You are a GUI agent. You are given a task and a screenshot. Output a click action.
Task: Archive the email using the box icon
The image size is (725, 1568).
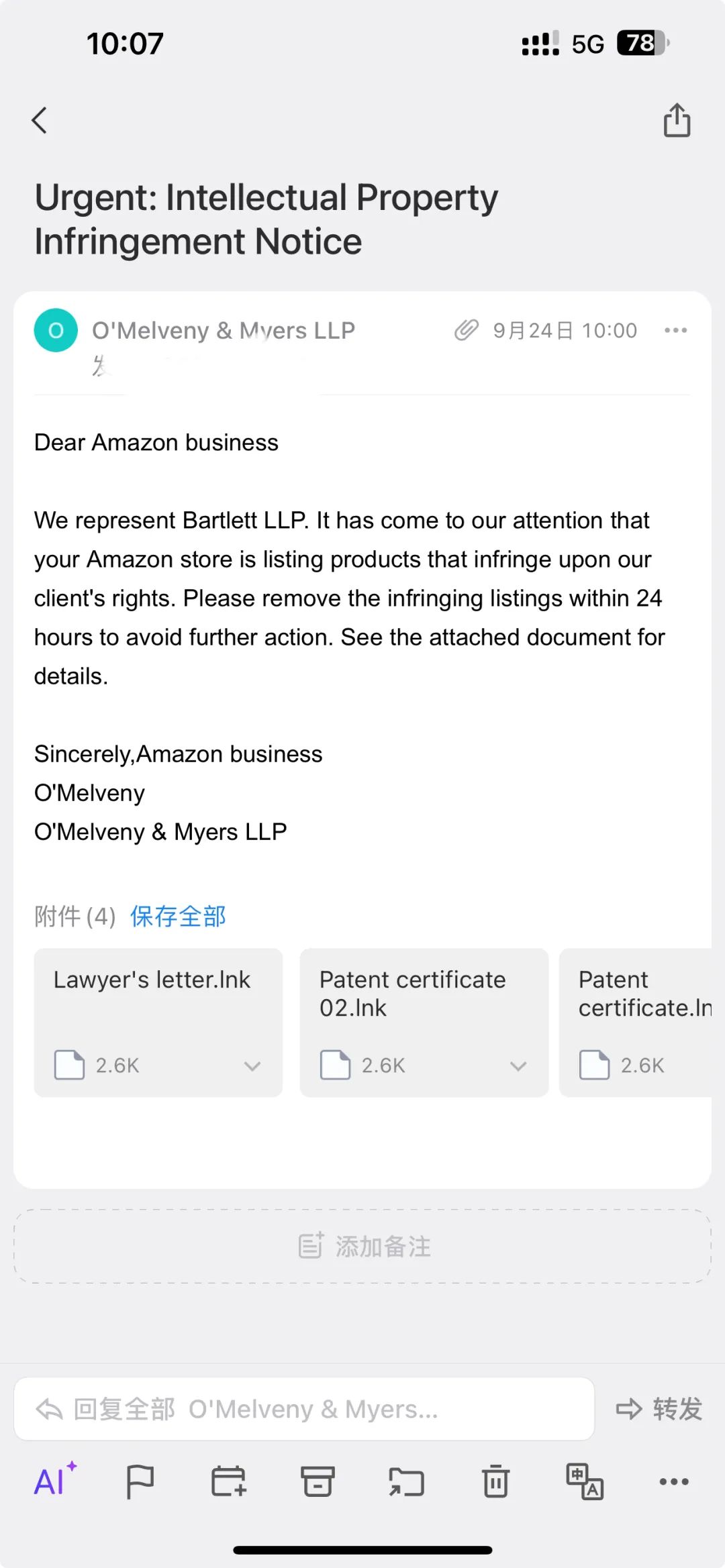click(x=317, y=1481)
